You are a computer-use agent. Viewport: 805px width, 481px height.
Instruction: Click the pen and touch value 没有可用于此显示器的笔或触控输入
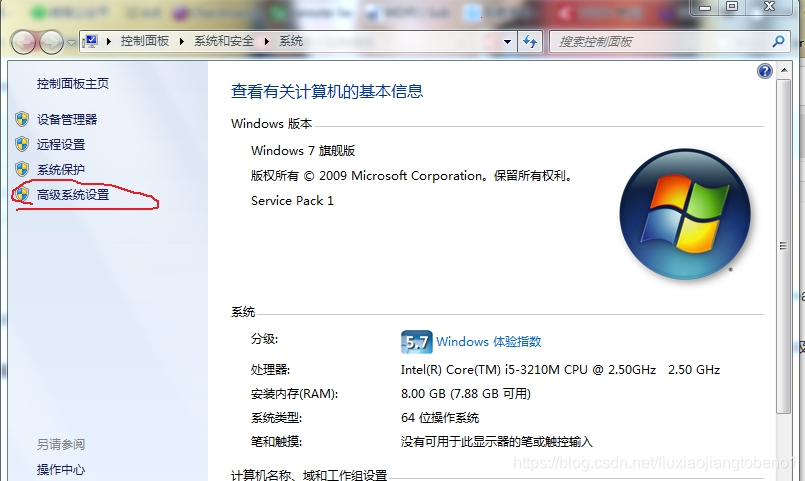point(496,442)
